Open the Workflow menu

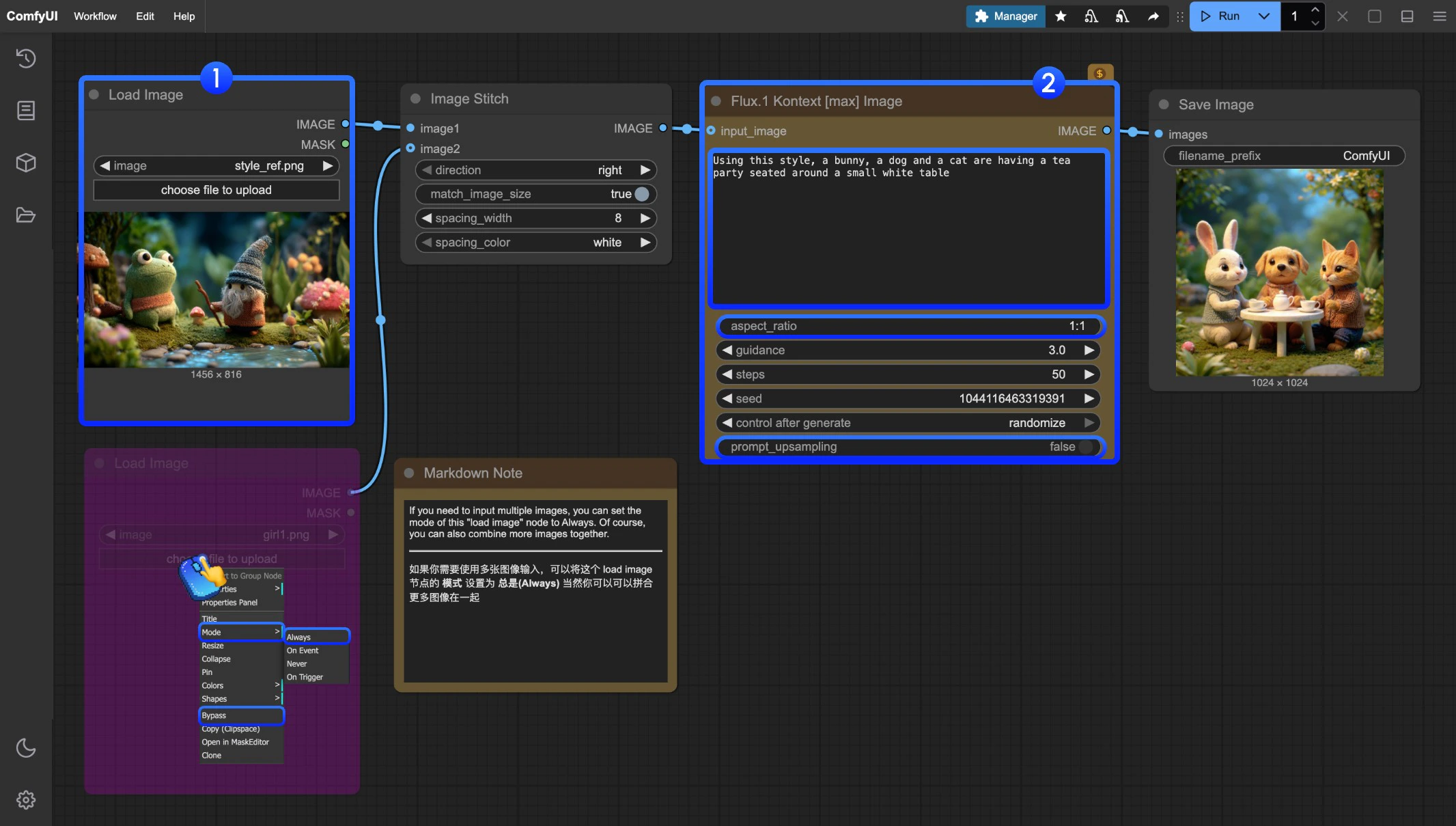[x=95, y=16]
